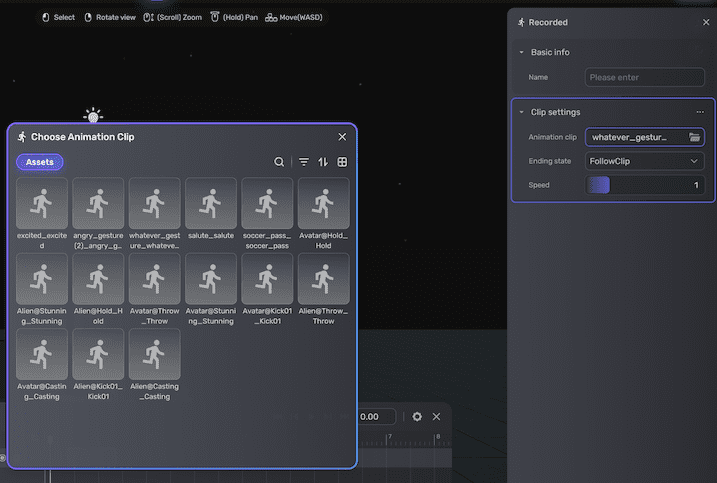Viewport: 717px width, 483px height.
Task: Switch to grid view layout icon
Action: (342, 162)
